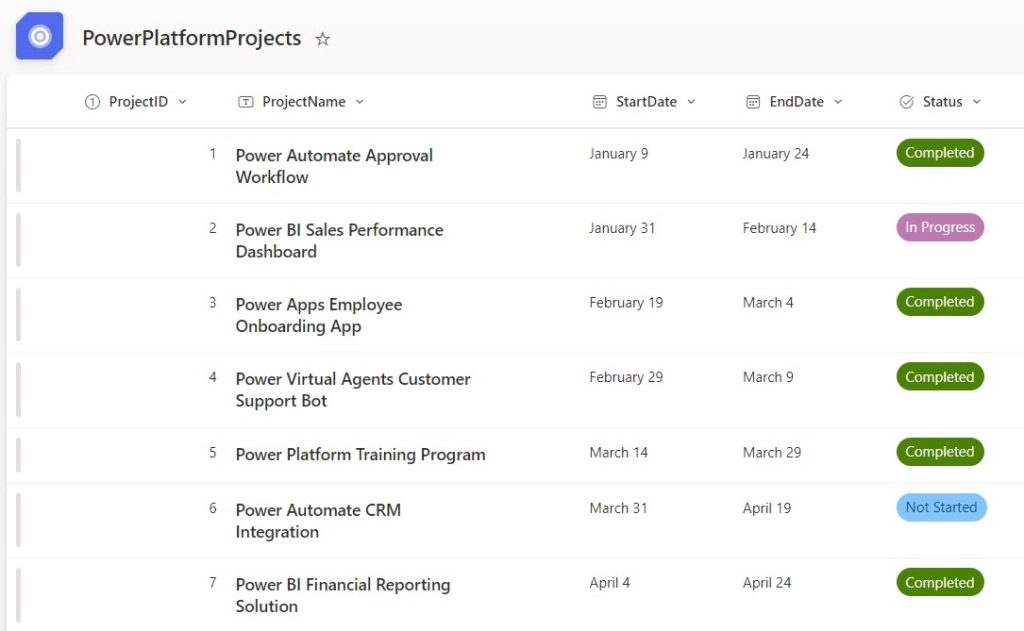1024x631 pixels.
Task: Open Power Platform Training Program item
Action: 360,455
